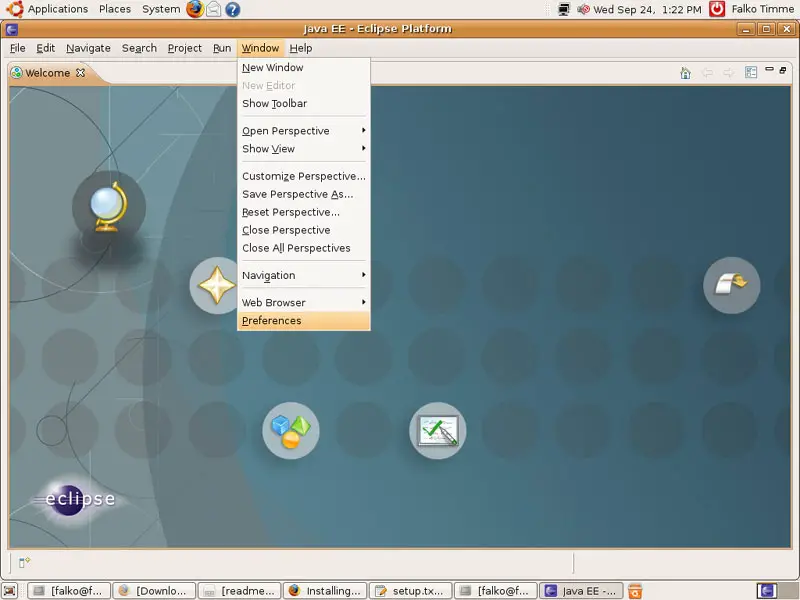Click the volume speaker icon in system tray
Image resolution: width=800 pixels, height=600 pixels.
pyautogui.click(x=584, y=9)
